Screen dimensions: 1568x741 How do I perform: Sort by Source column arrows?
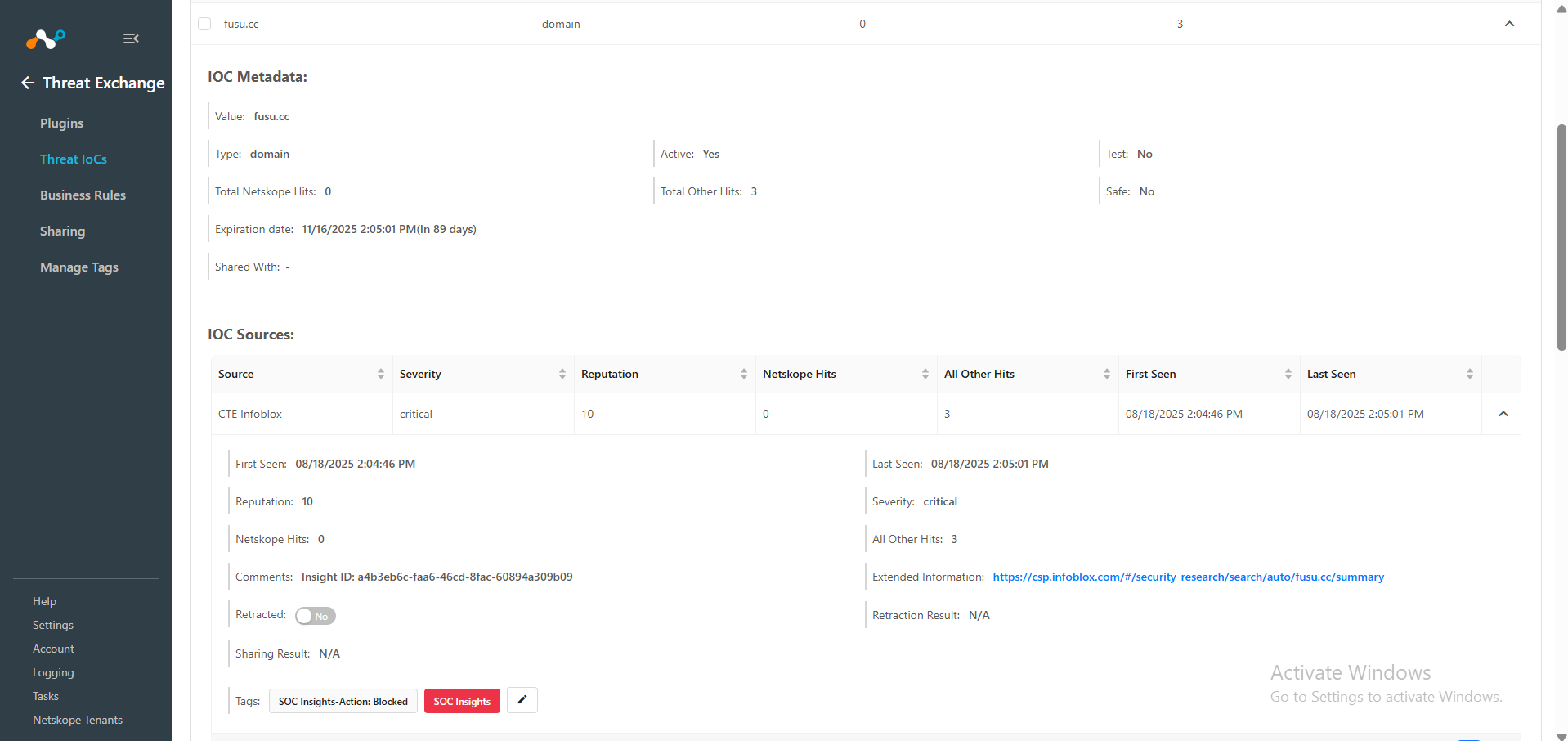click(x=381, y=374)
